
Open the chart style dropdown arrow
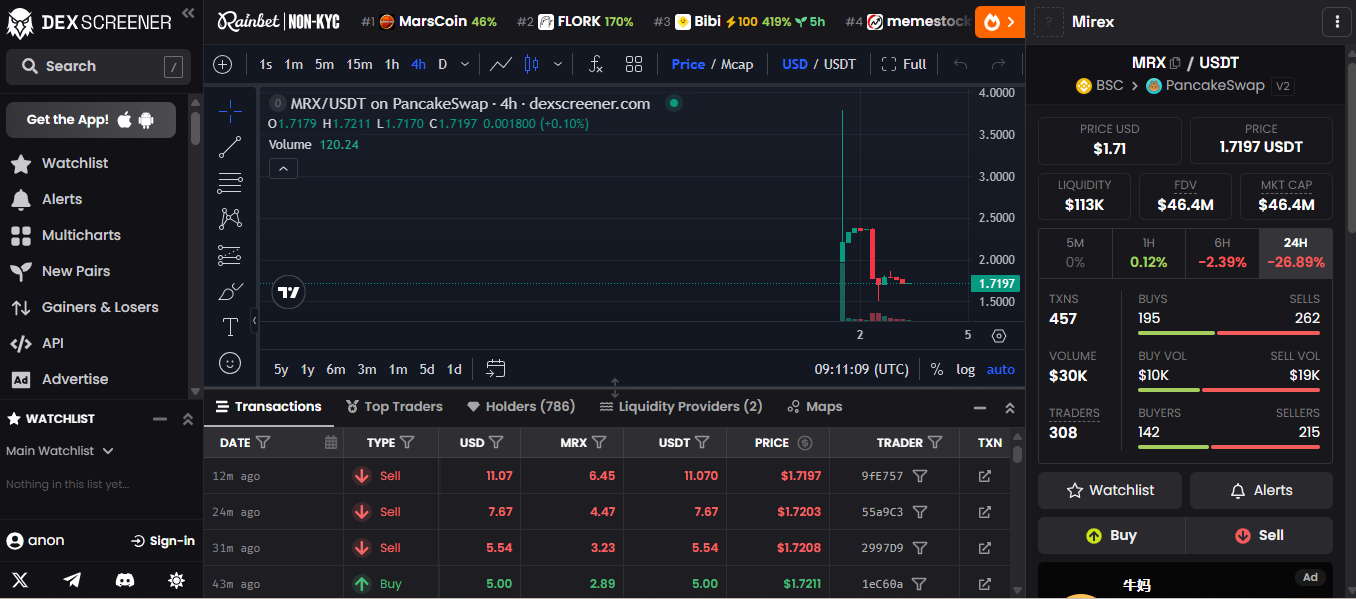[558, 64]
